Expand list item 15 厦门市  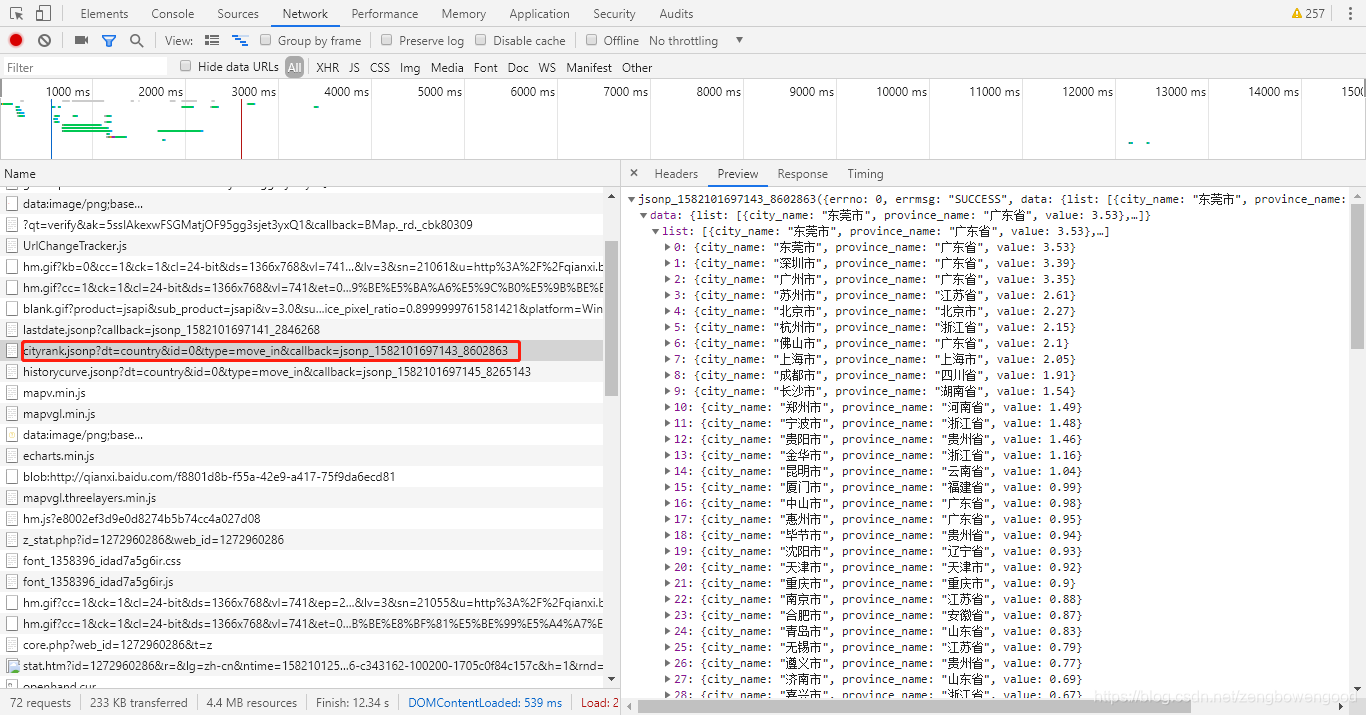click(668, 487)
